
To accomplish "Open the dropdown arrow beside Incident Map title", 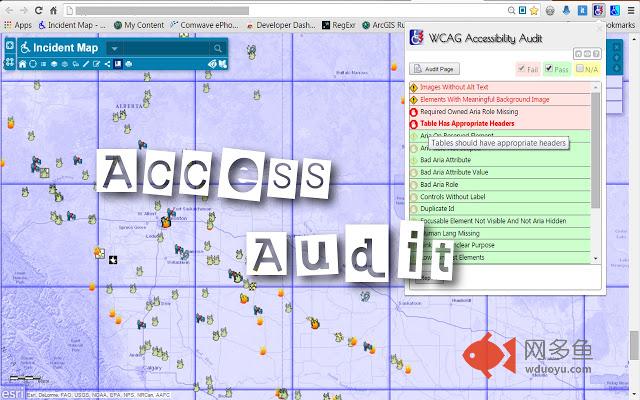I will click(x=114, y=49).
